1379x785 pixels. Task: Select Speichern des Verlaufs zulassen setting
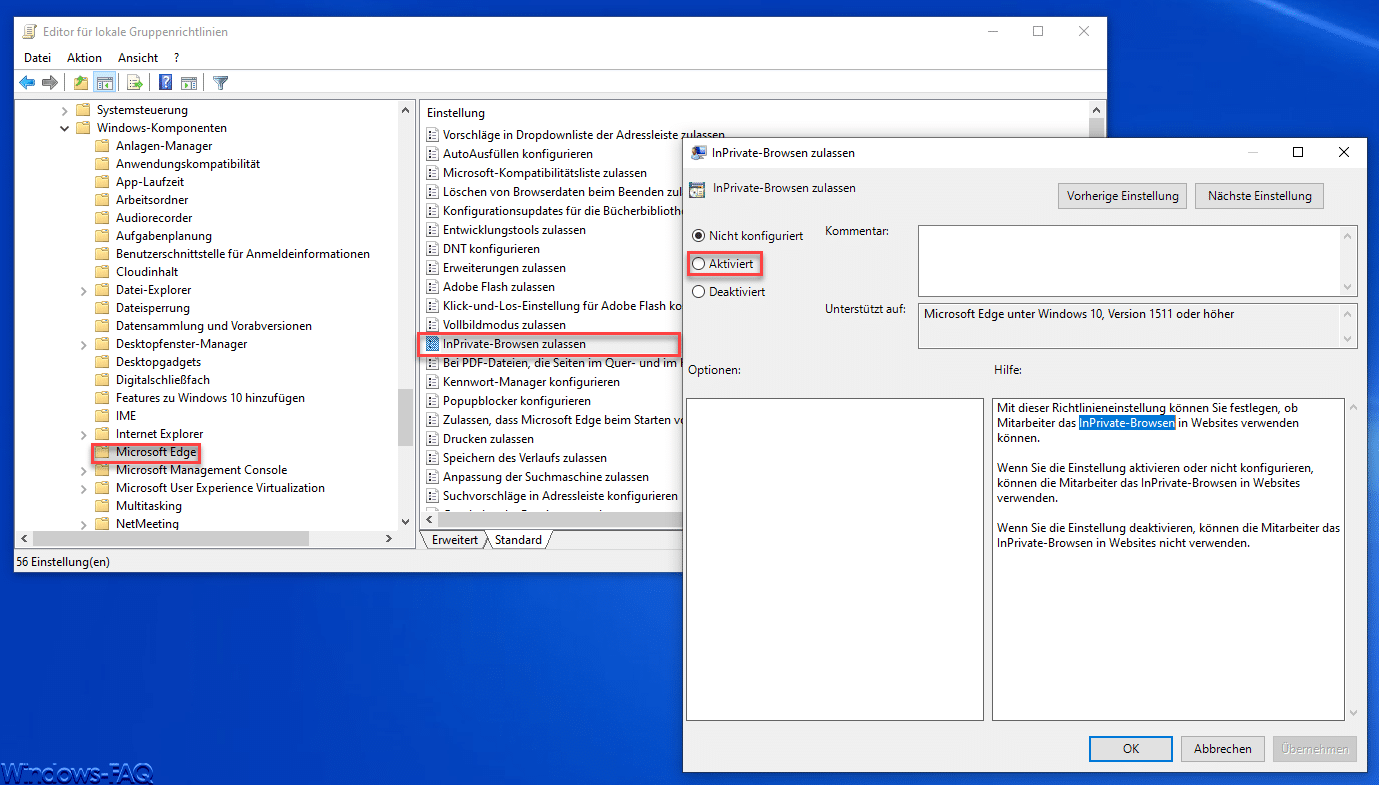tap(524, 458)
